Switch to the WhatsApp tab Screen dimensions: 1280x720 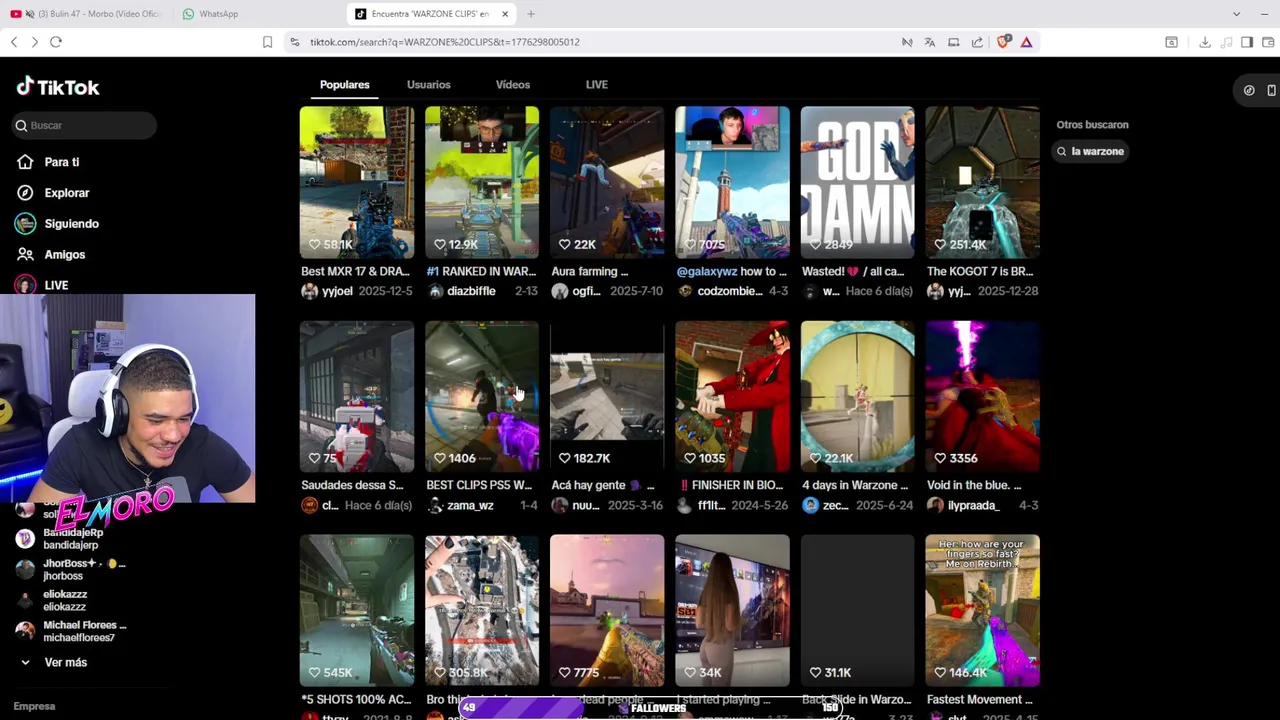218,14
